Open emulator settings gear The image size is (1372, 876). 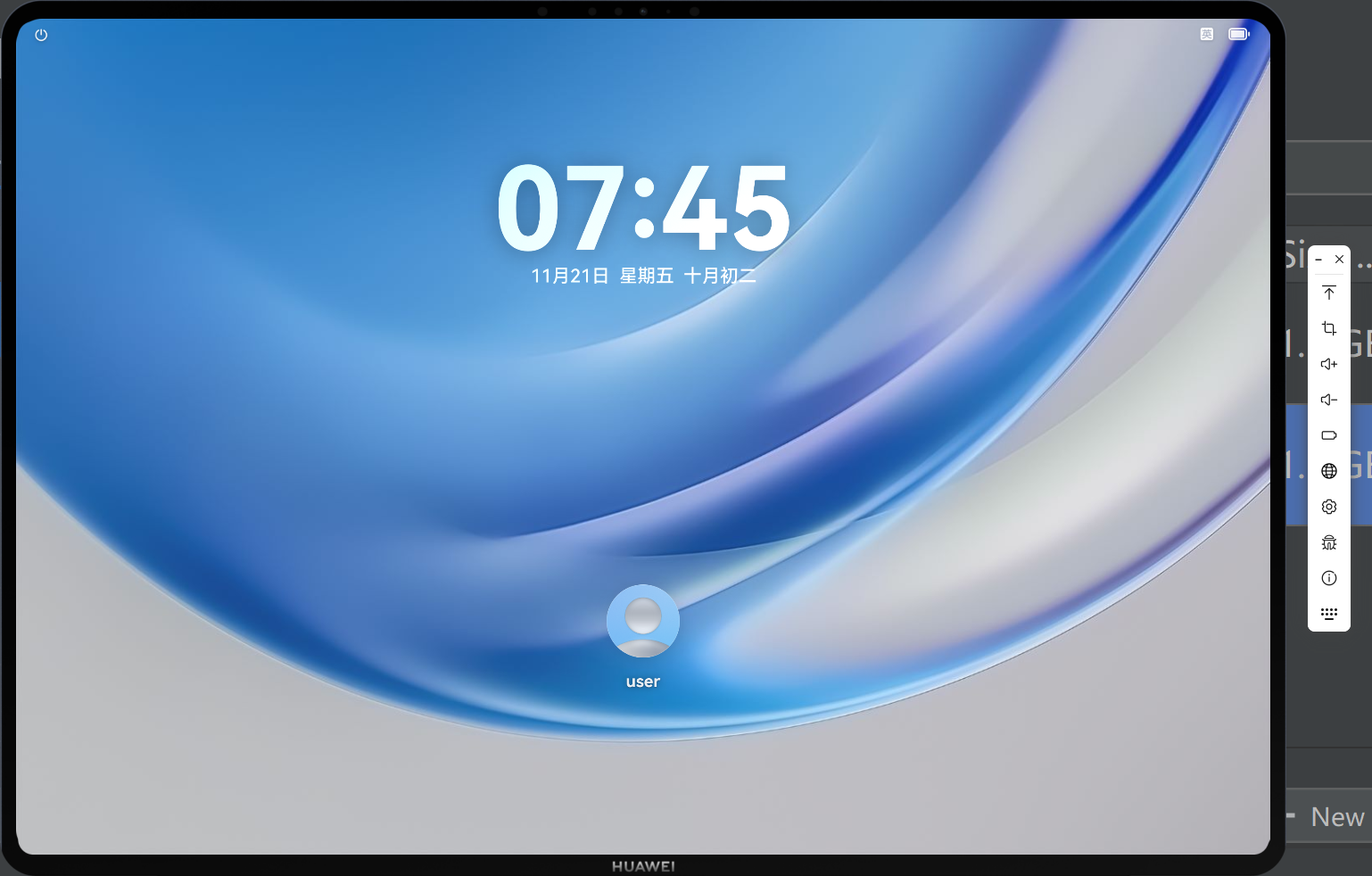tap(1329, 507)
